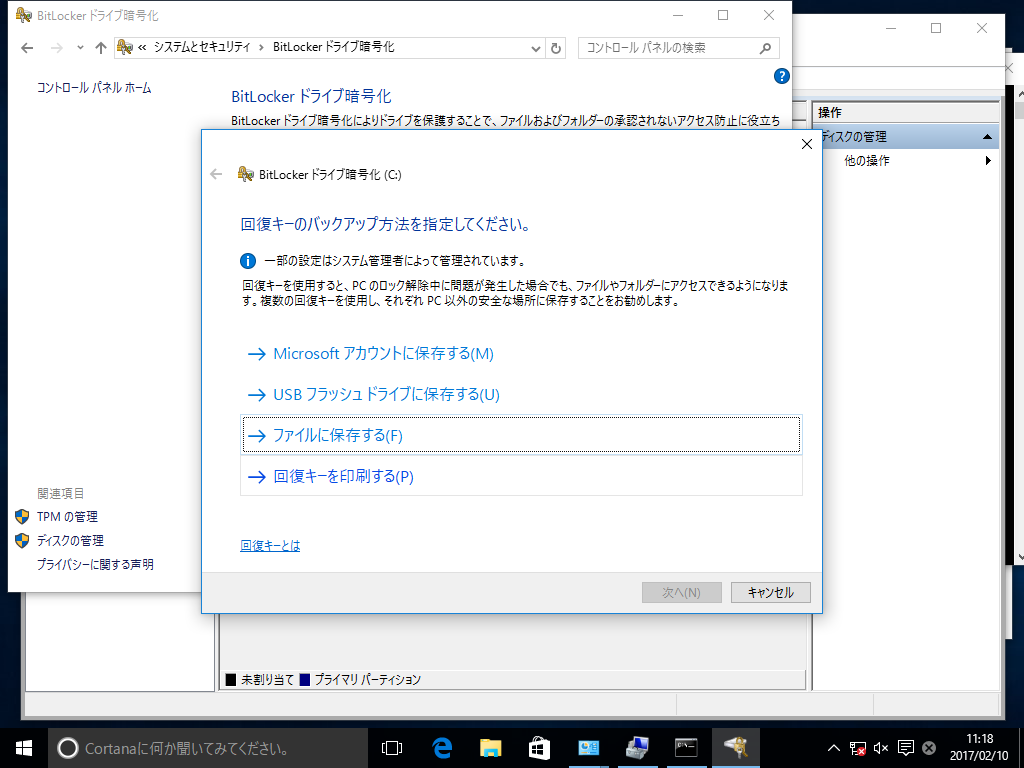Open File Explorer from taskbar
Image resolution: width=1024 pixels, height=768 pixels.
pos(490,748)
